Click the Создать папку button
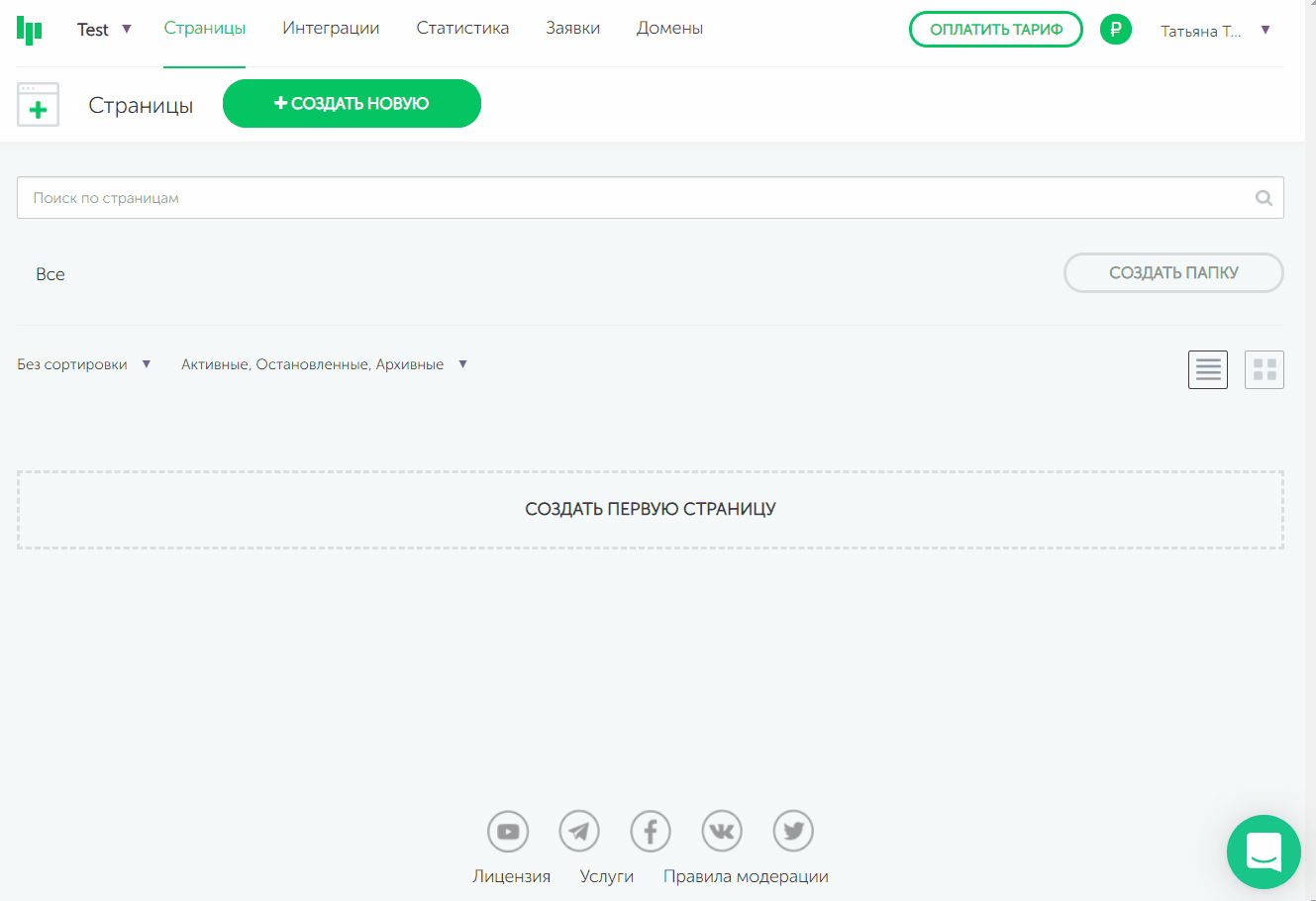The image size is (1316, 901). tap(1173, 273)
